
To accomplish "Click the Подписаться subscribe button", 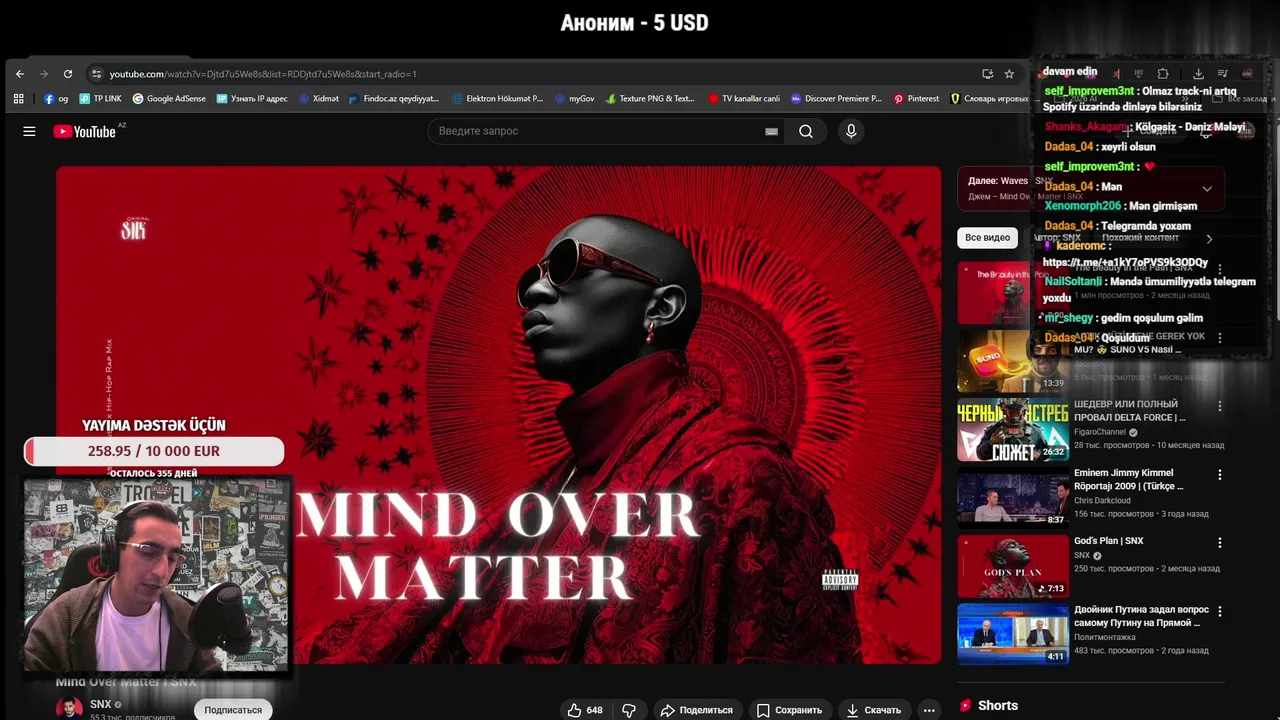I will point(233,710).
